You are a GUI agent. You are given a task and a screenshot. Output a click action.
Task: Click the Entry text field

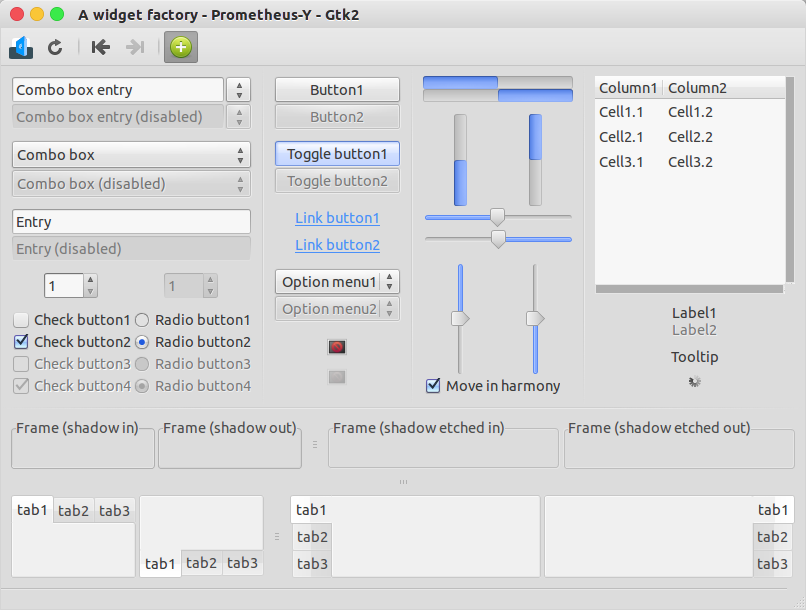(x=131, y=222)
